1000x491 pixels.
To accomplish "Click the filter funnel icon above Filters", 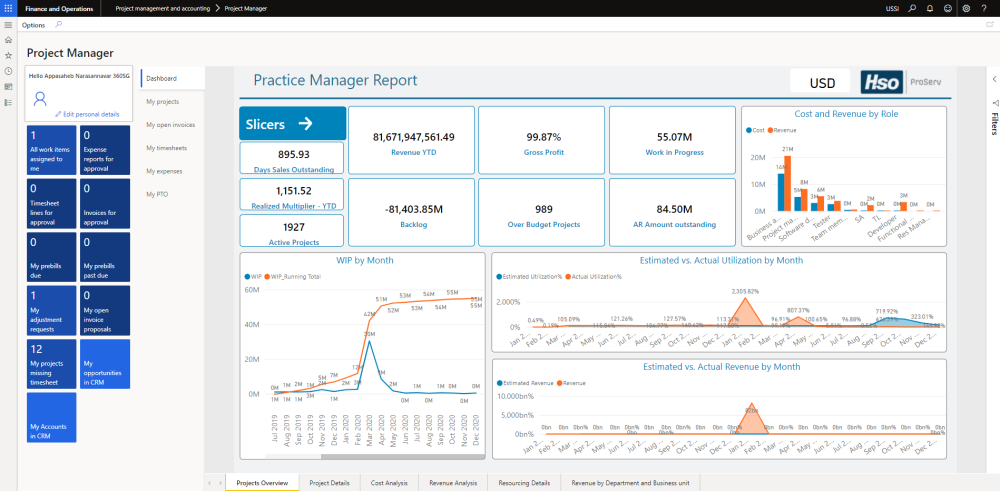I will click(x=994, y=102).
